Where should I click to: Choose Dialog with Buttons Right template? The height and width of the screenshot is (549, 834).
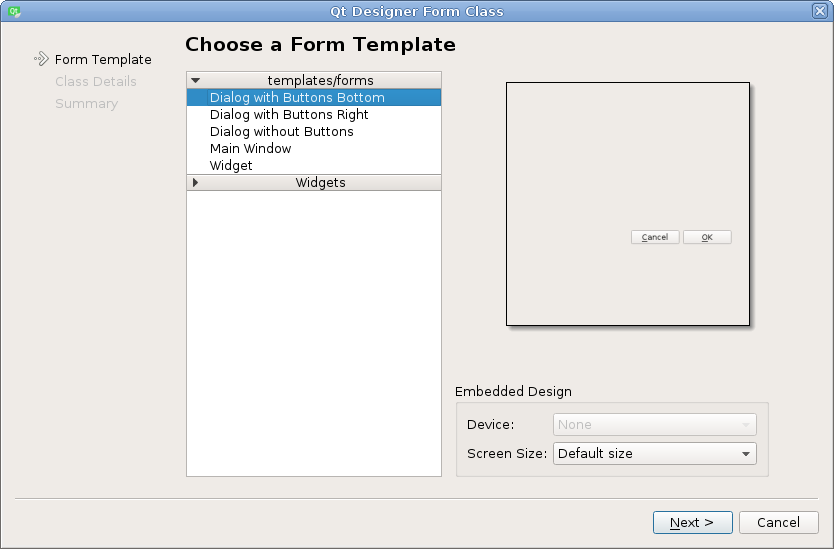tap(289, 115)
